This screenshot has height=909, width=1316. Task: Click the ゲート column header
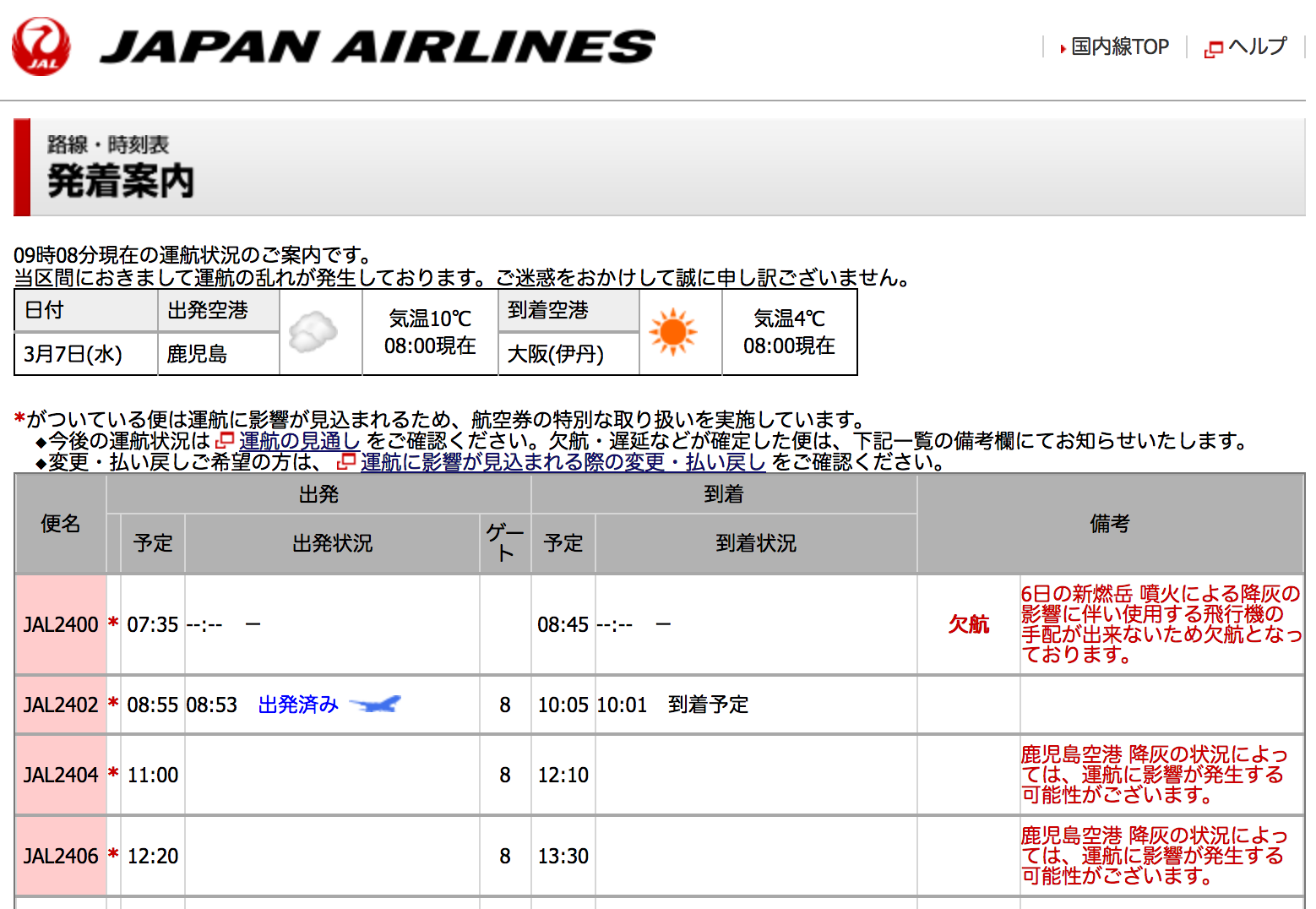point(505,542)
